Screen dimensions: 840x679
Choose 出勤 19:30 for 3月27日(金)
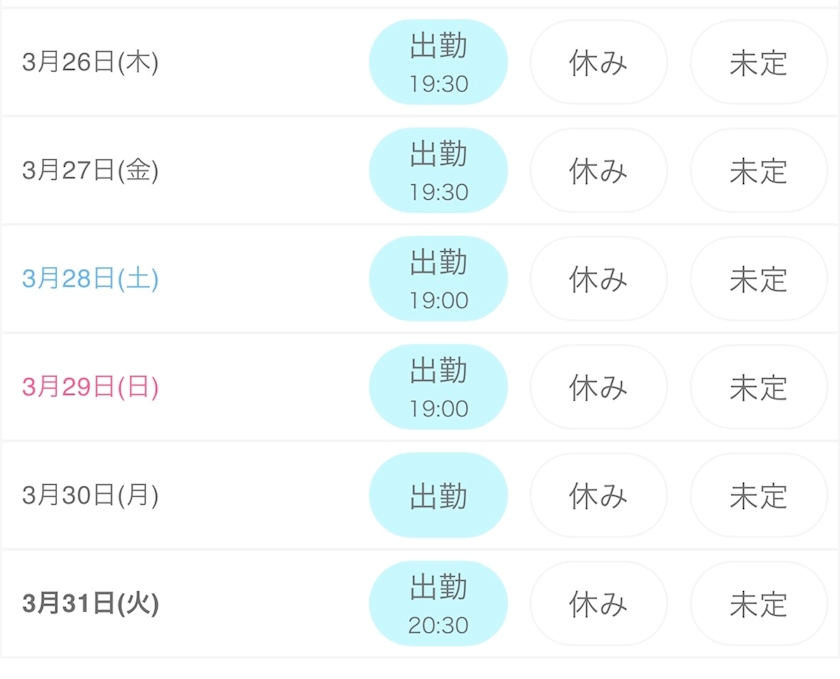click(438, 170)
